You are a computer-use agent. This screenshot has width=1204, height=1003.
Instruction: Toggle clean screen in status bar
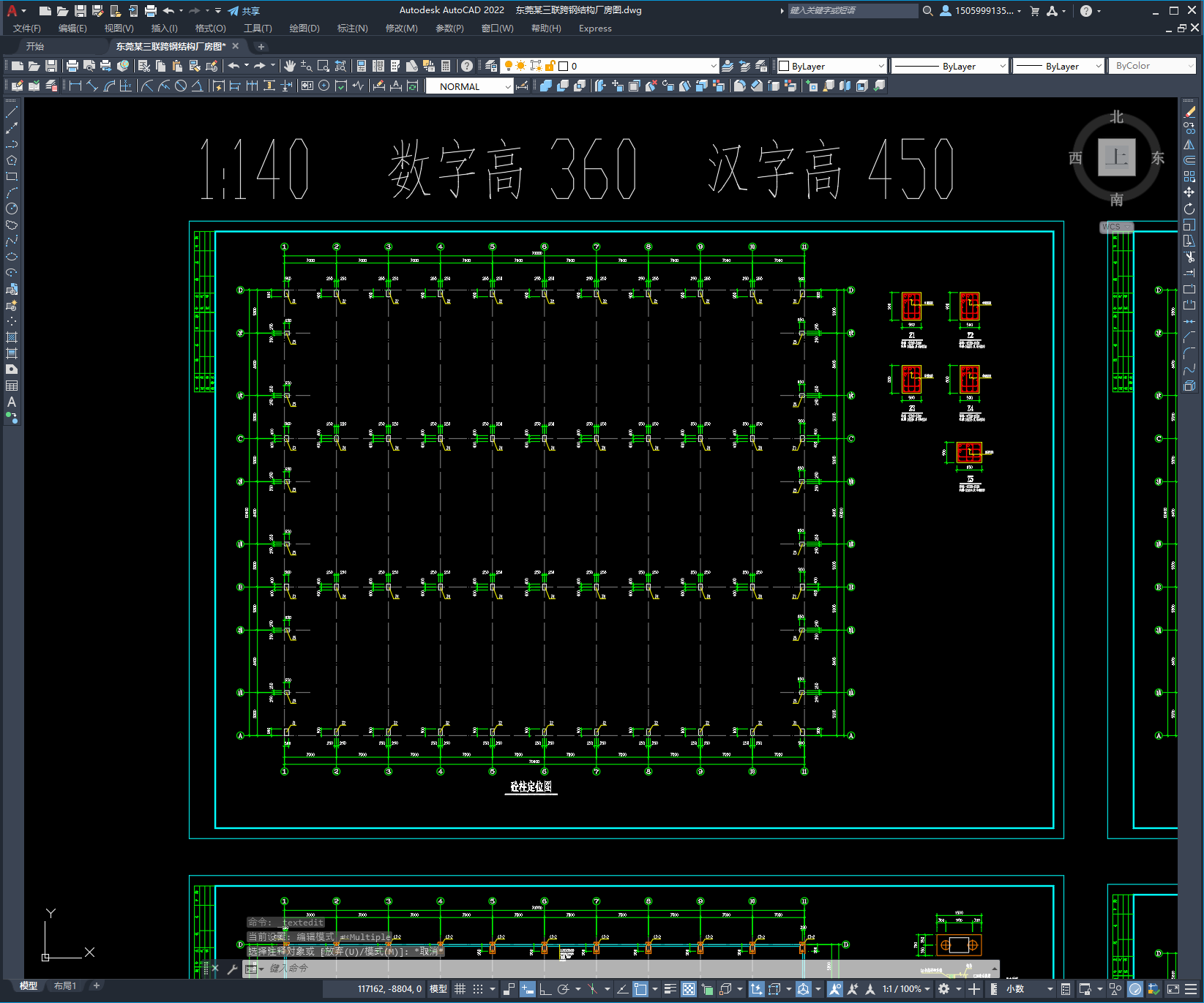pos(1173,989)
